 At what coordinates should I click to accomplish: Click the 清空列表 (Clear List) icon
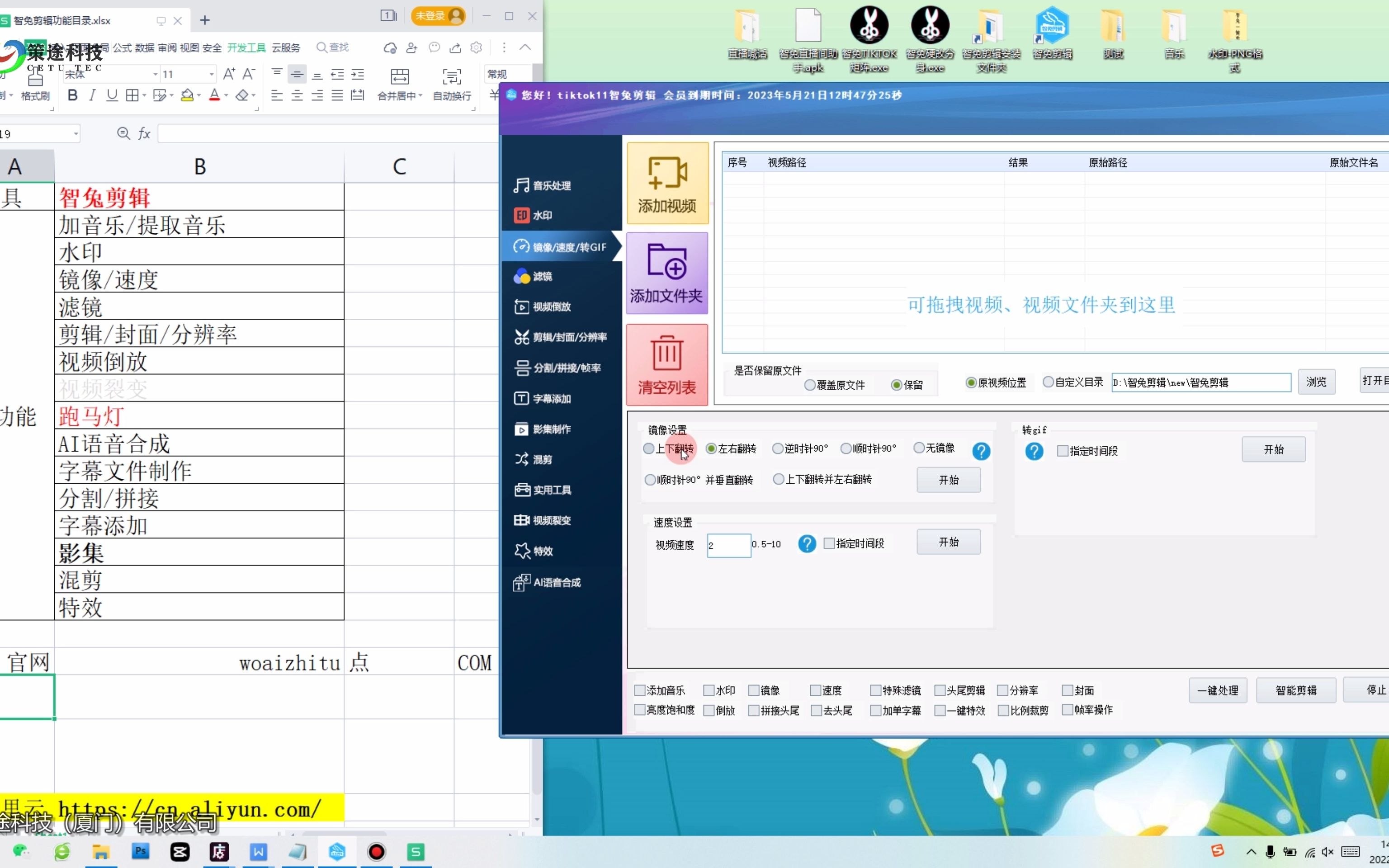pyautogui.click(x=666, y=363)
